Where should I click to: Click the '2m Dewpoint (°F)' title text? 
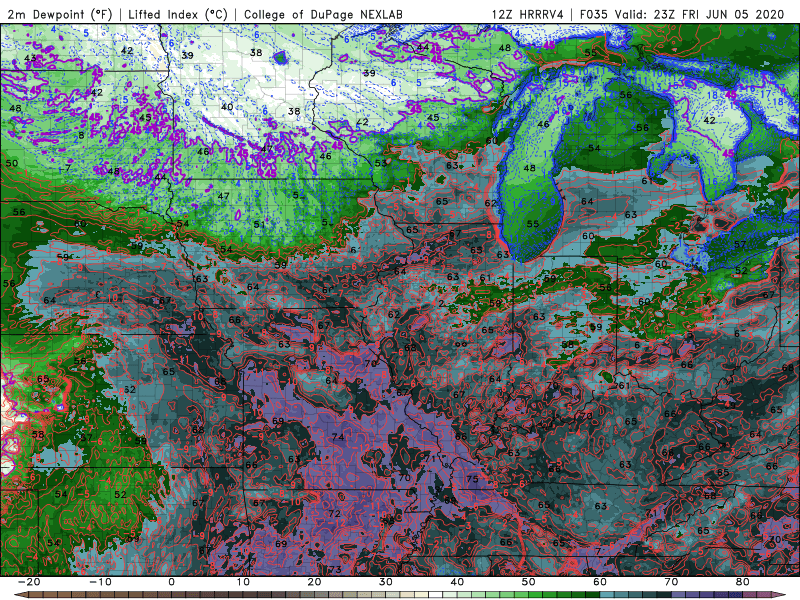tap(59, 15)
